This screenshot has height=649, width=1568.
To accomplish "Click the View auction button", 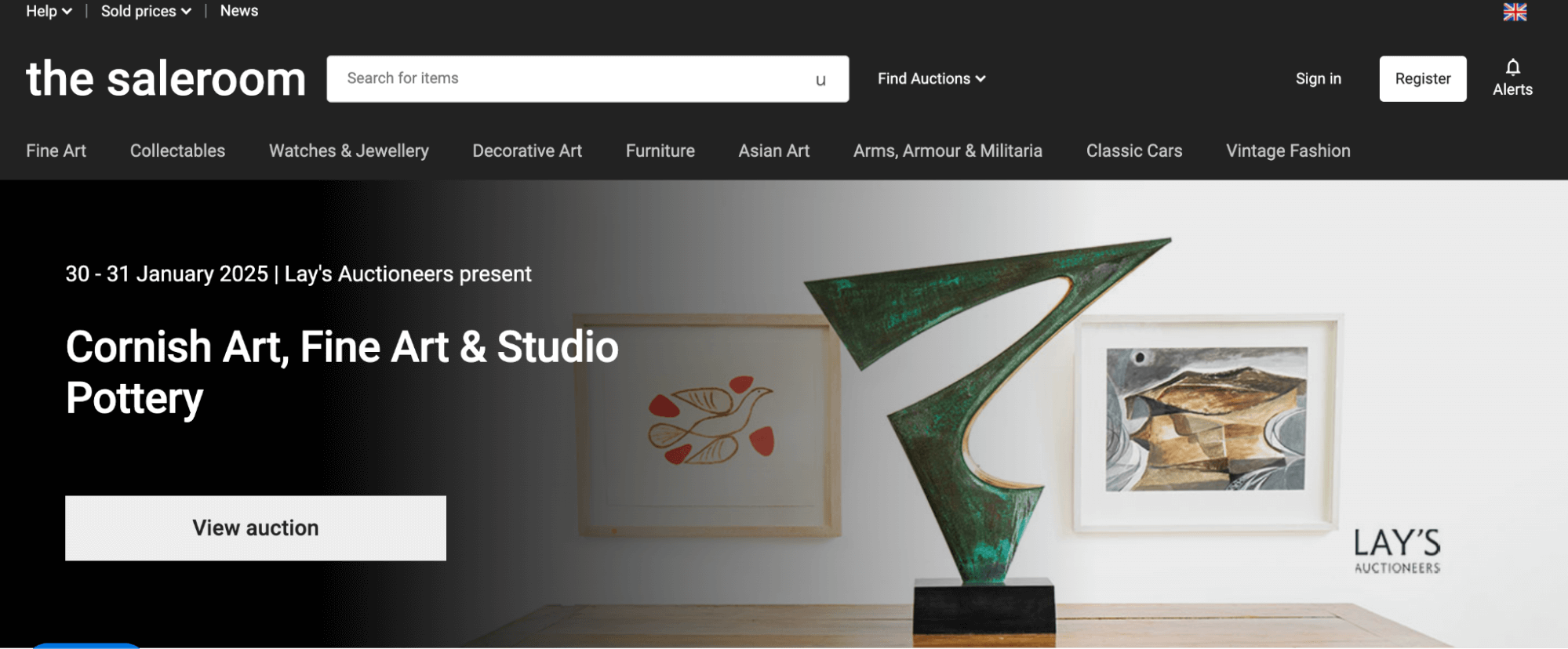I will click(256, 528).
